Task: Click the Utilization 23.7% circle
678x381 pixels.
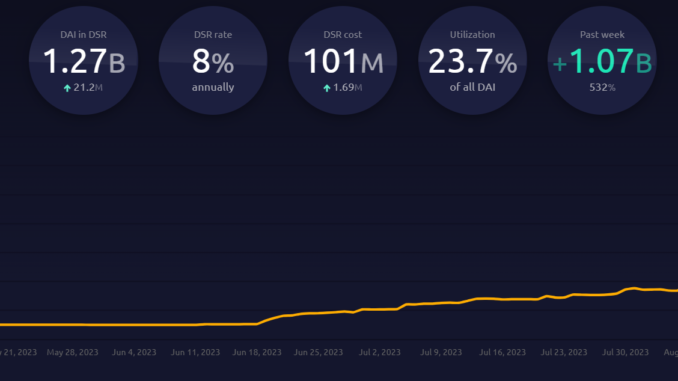Action: [x=472, y=61]
